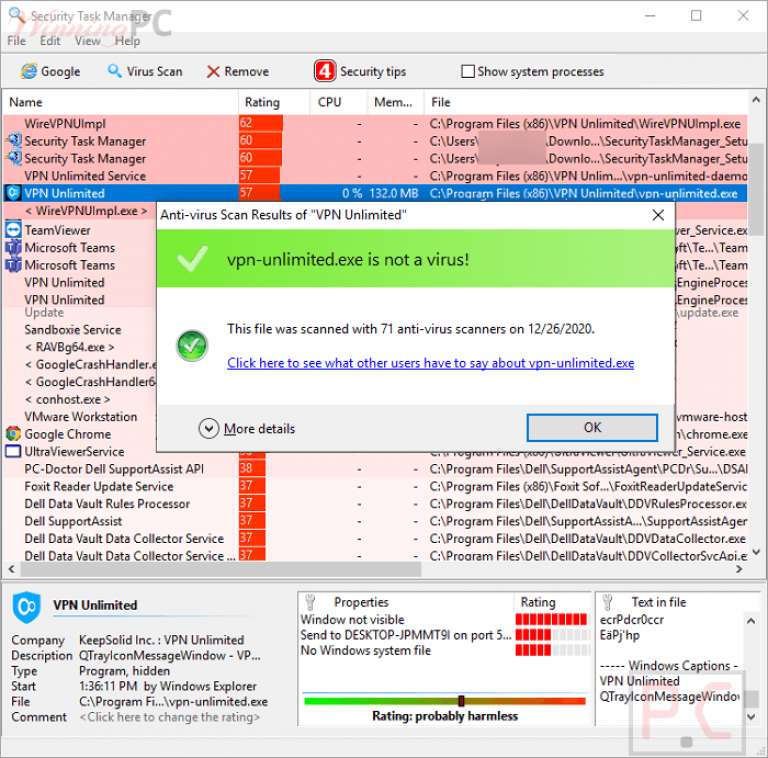This screenshot has height=758, width=768.
Task: Sort the list by the Mem... column header
Action: (x=396, y=102)
